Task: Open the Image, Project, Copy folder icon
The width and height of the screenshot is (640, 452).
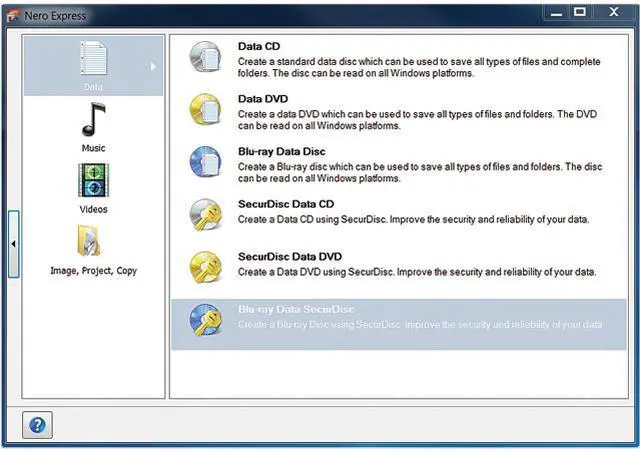Action: click(x=89, y=241)
